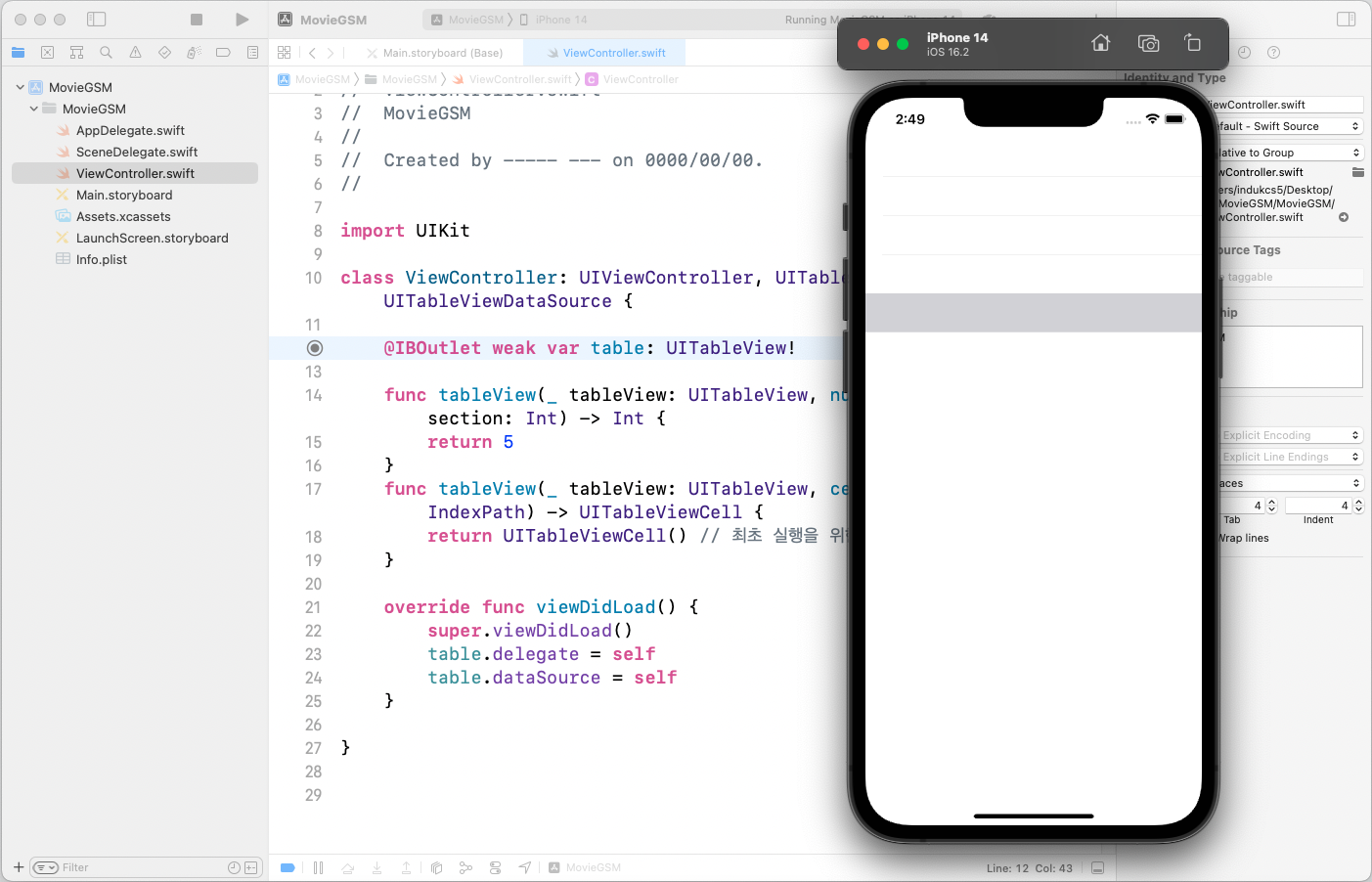Viewport: 1372px width, 882px height.
Task: Step out in the debug bar
Action: (406, 867)
